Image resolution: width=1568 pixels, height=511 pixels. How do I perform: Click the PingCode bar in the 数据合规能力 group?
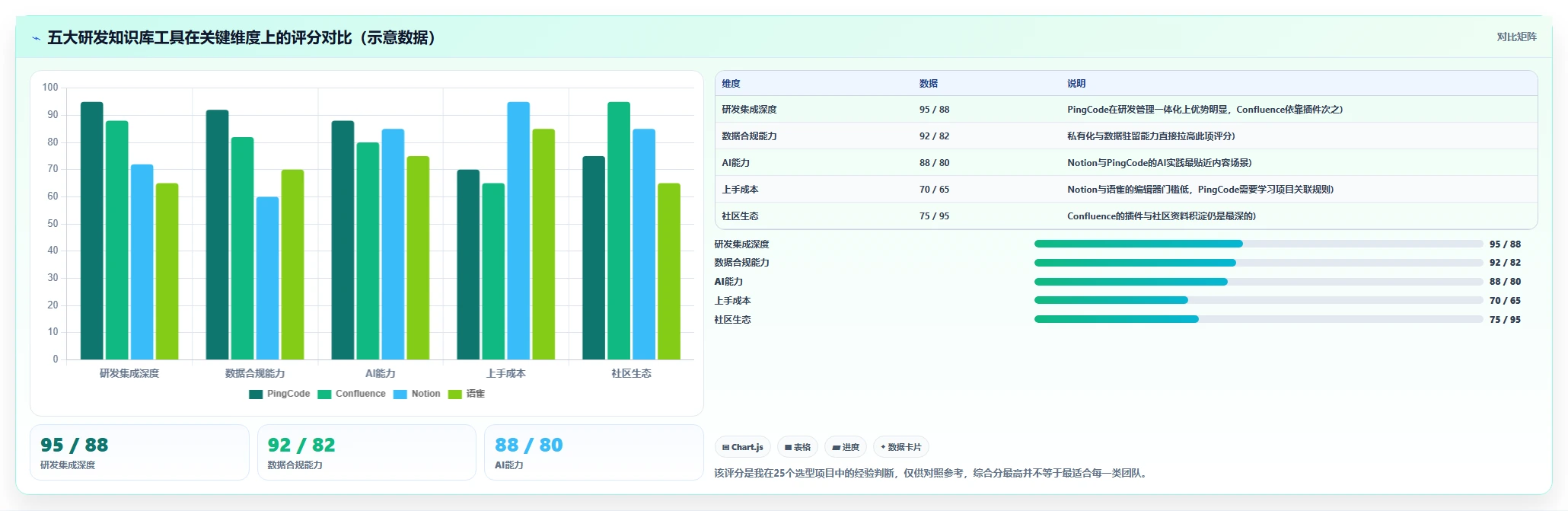(218, 235)
